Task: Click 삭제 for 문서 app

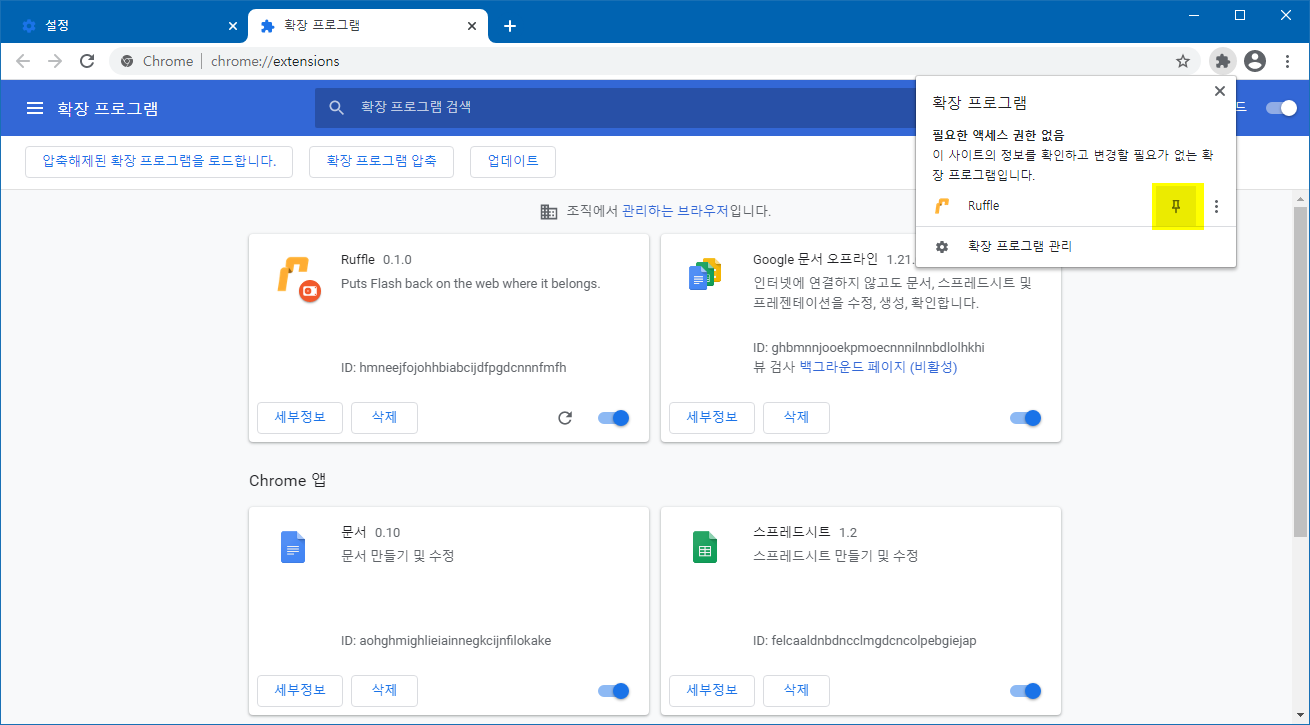Action: 384,690
